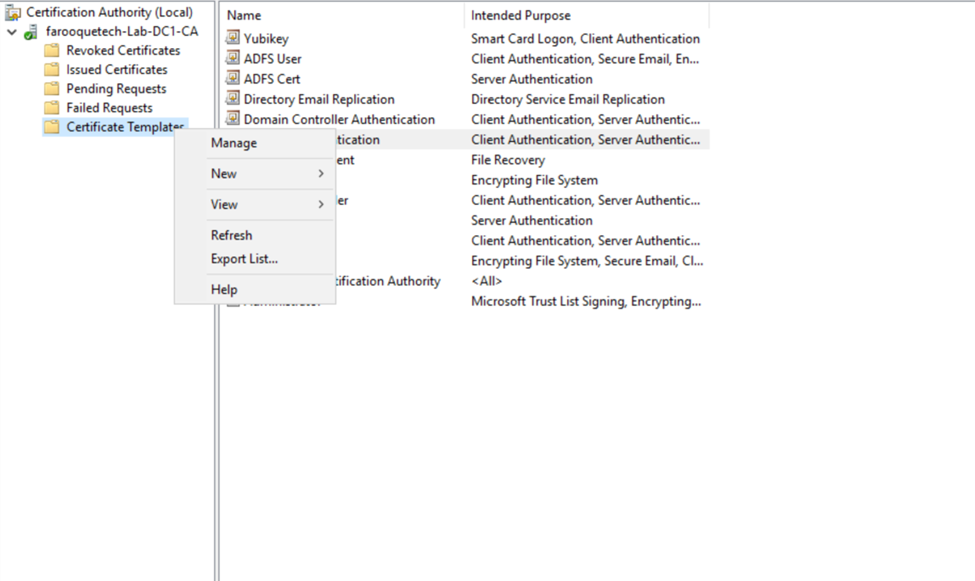Viewport: 975px width, 581px height.
Task: Click the Yubikey template icon
Action: tap(233, 38)
